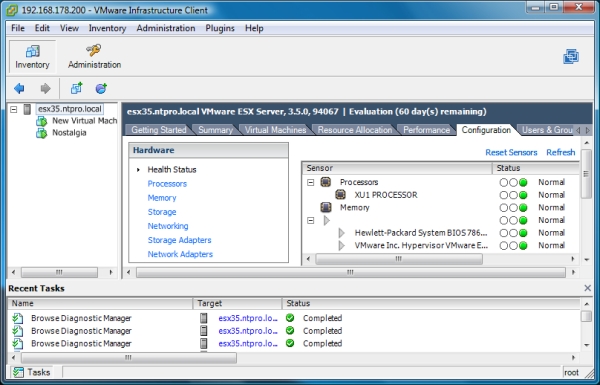Open the Storage Adapters link
Viewport: 600px width, 385px height.
(179, 240)
